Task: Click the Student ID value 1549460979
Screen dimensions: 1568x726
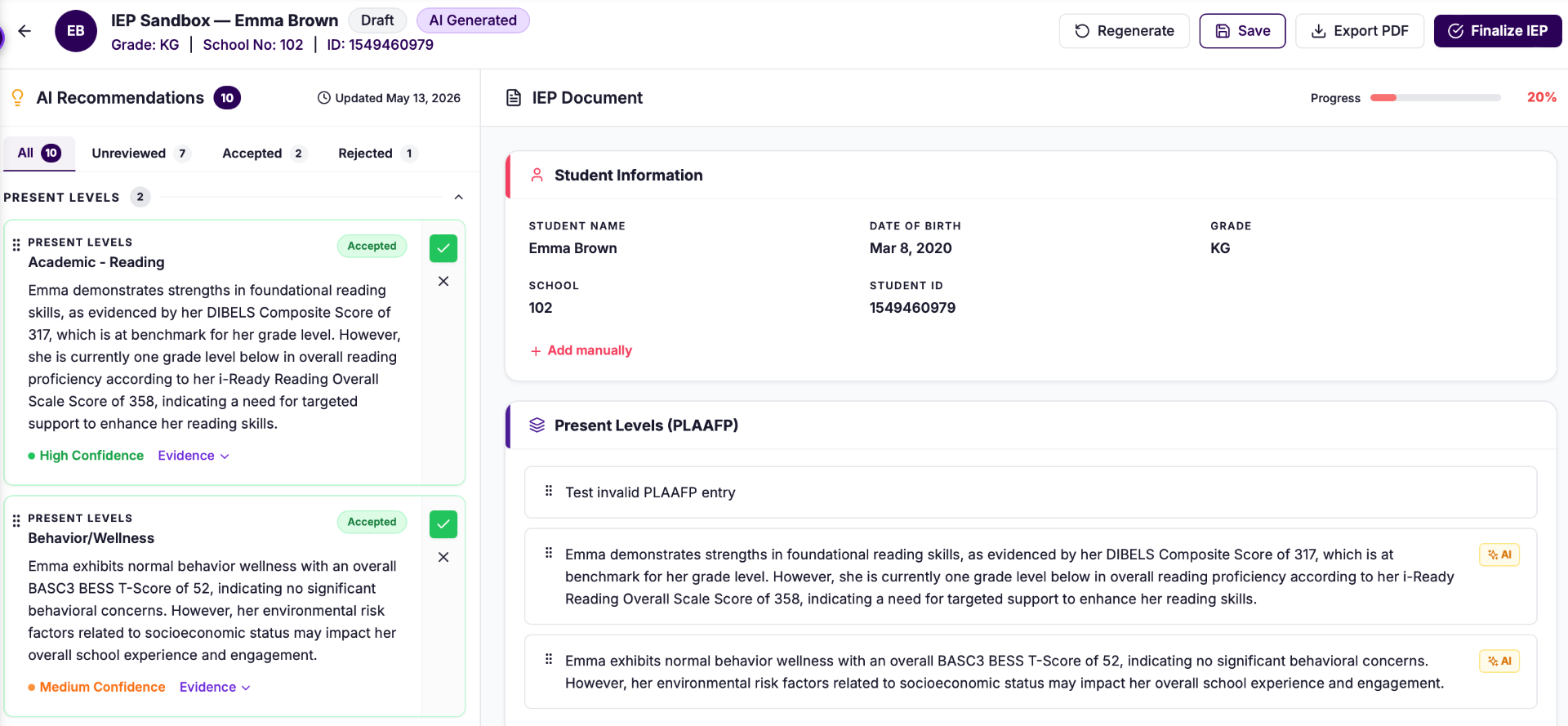Action: [912, 308]
